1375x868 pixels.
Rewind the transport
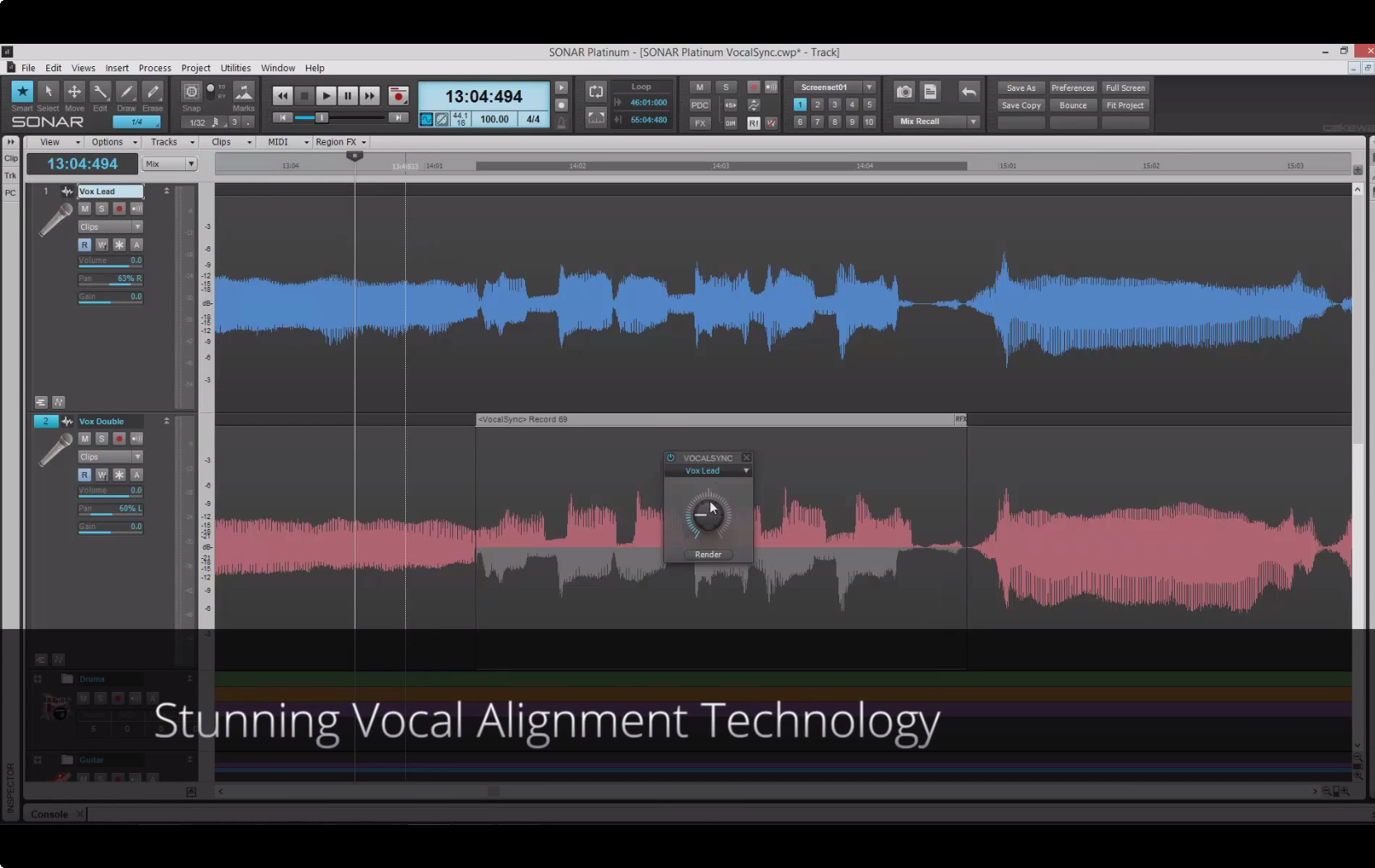[x=283, y=96]
